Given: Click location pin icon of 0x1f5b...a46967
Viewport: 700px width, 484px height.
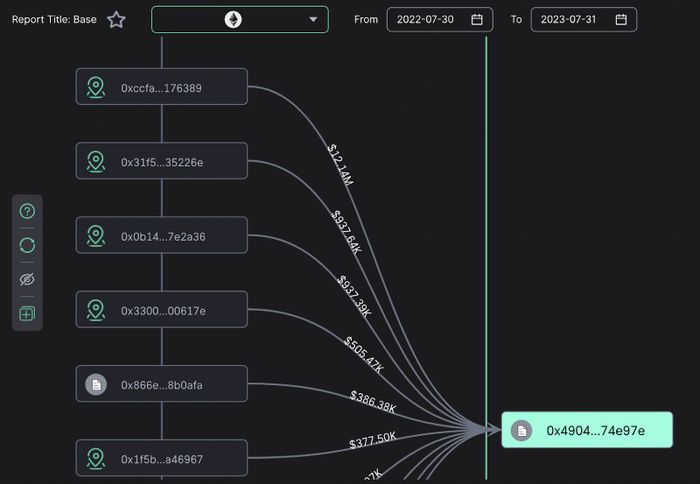Looking at the screenshot, I should [96, 459].
